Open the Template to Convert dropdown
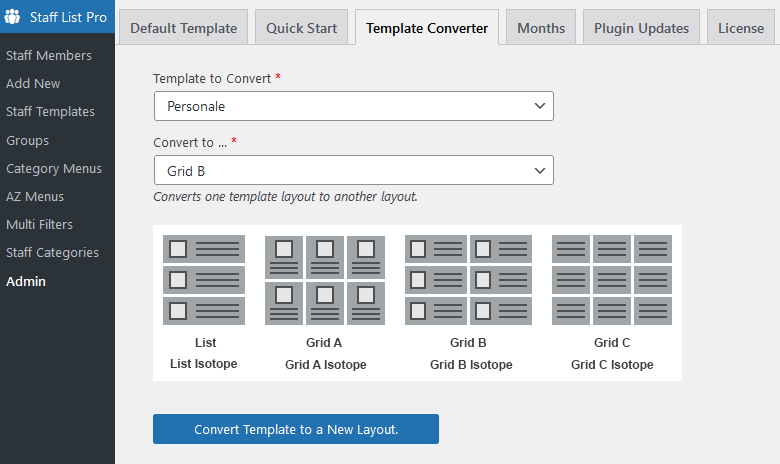Viewport: 780px width, 464px height. [x=353, y=105]
